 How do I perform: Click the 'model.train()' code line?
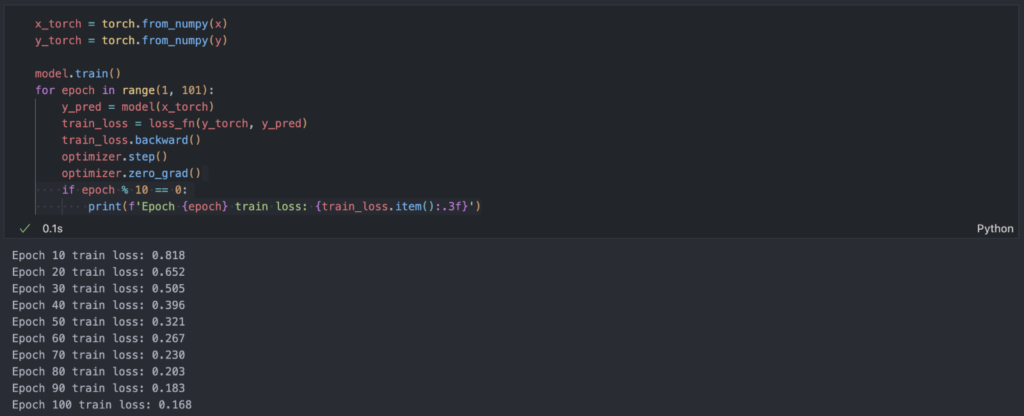pos(78,74)
